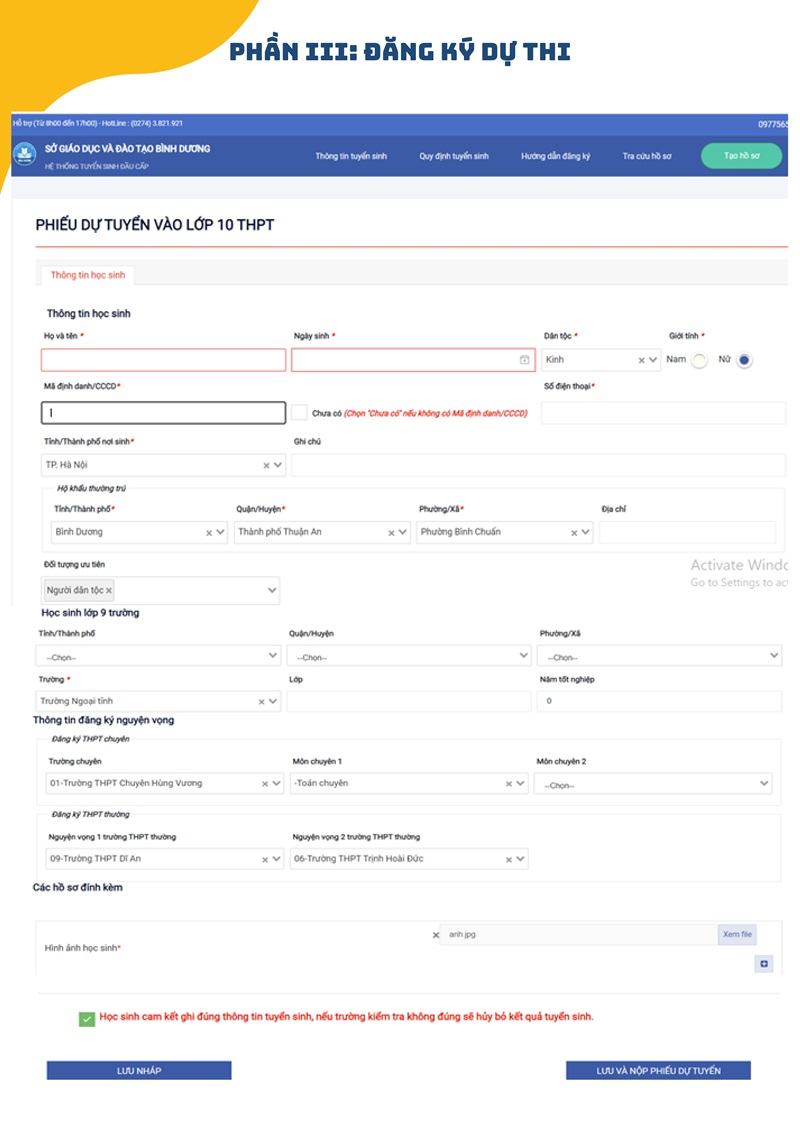Select the Nữ gender radio button

pos(744,360)
